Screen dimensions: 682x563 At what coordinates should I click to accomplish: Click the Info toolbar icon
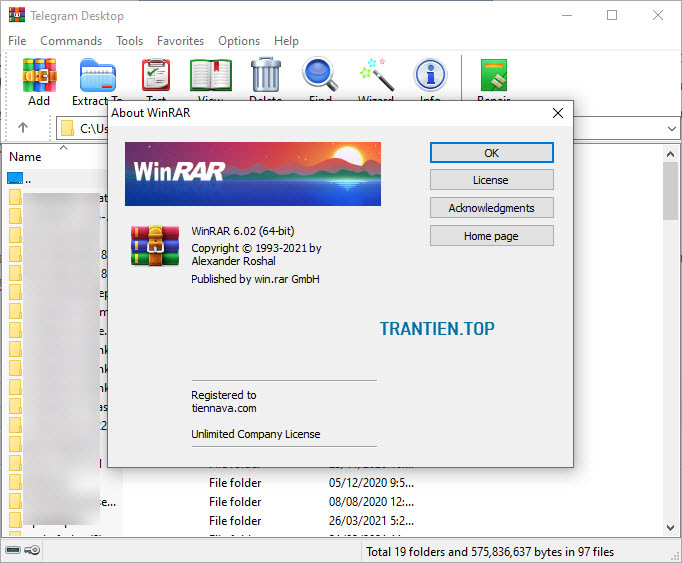tap(430, 75)
